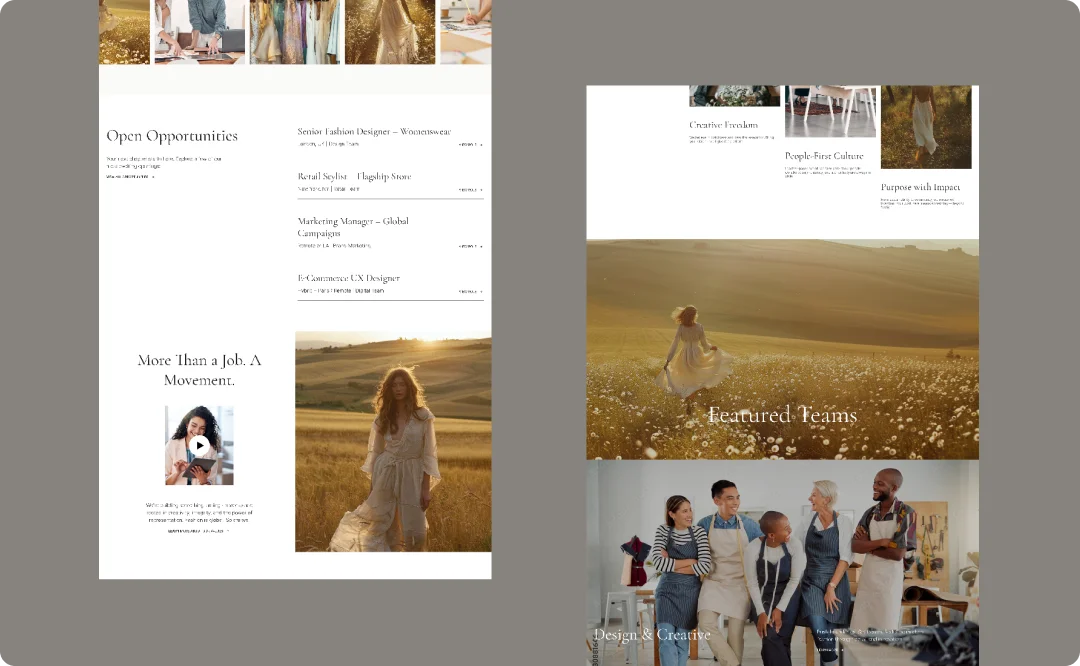Open the Design & Creative team card

pyautogui.click(x=652, y=635)
